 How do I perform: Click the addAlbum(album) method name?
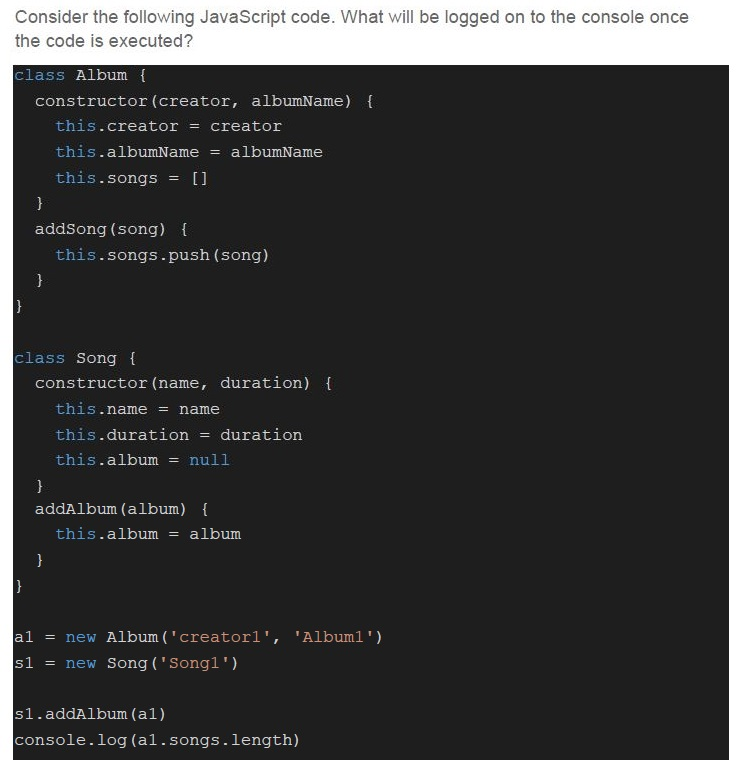pyautogui.click(x=110, y=509)
